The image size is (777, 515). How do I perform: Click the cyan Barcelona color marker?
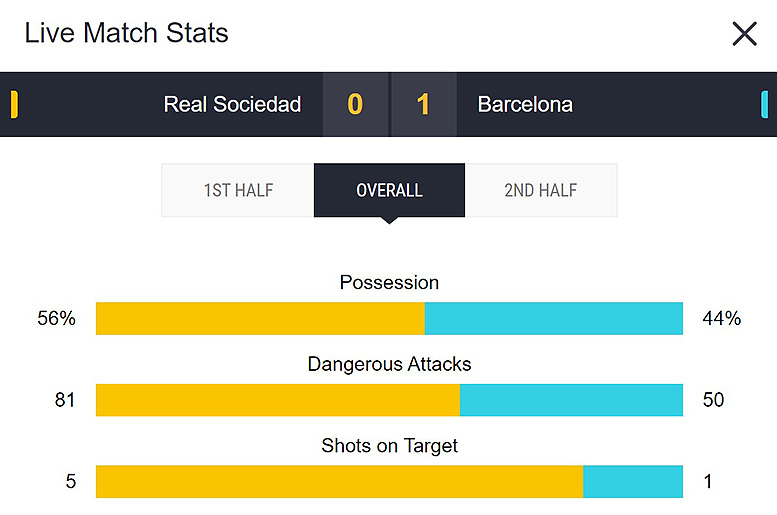764,105
